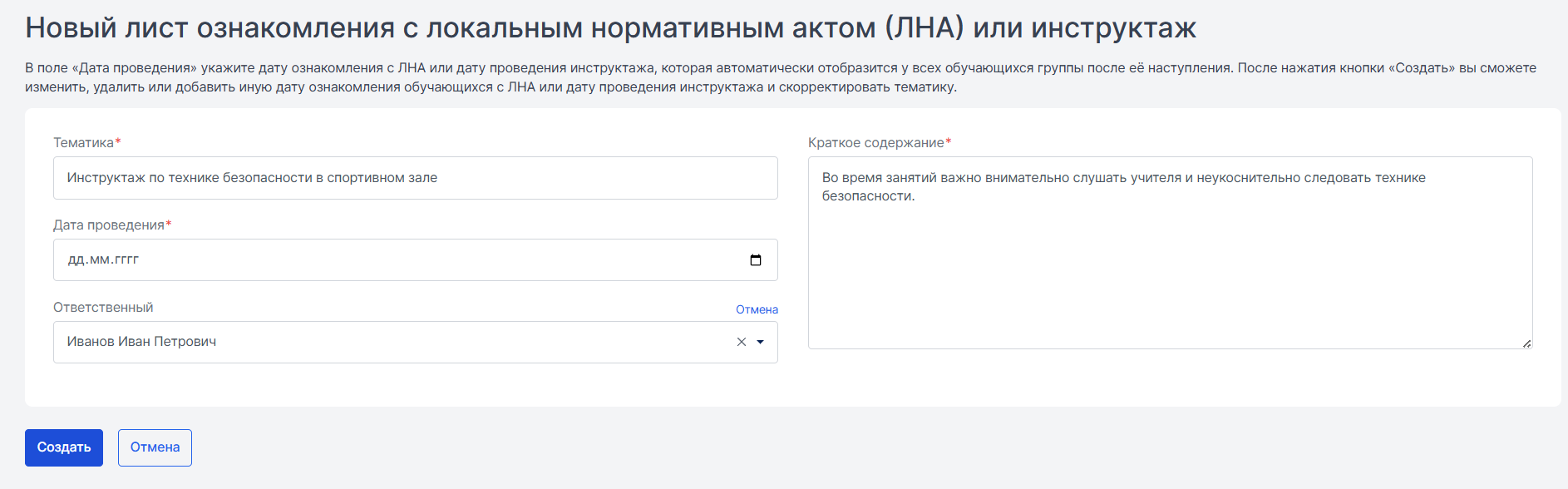Click the page heading Новый лист ознакомления
1568x489 pixels.
[x=611, y=27]
